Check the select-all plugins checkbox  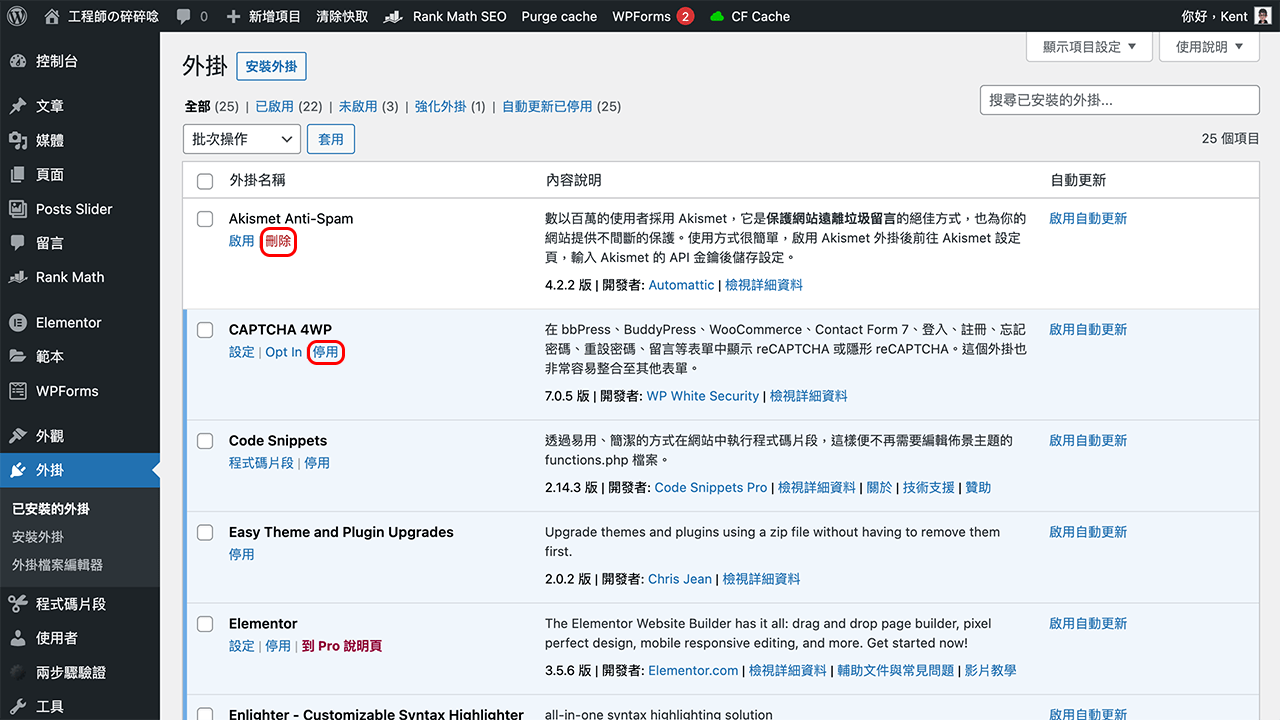pyautogui.click(x=205, y=181)
